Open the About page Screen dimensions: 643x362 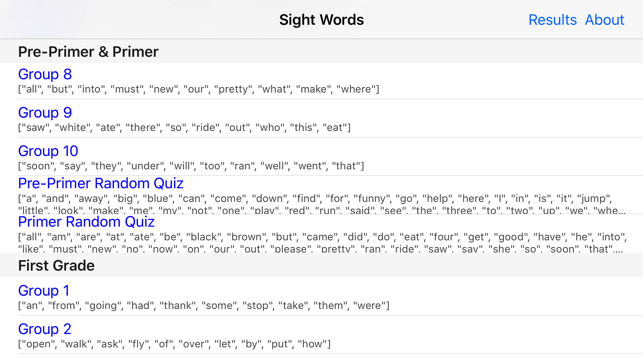pos(604,20)
